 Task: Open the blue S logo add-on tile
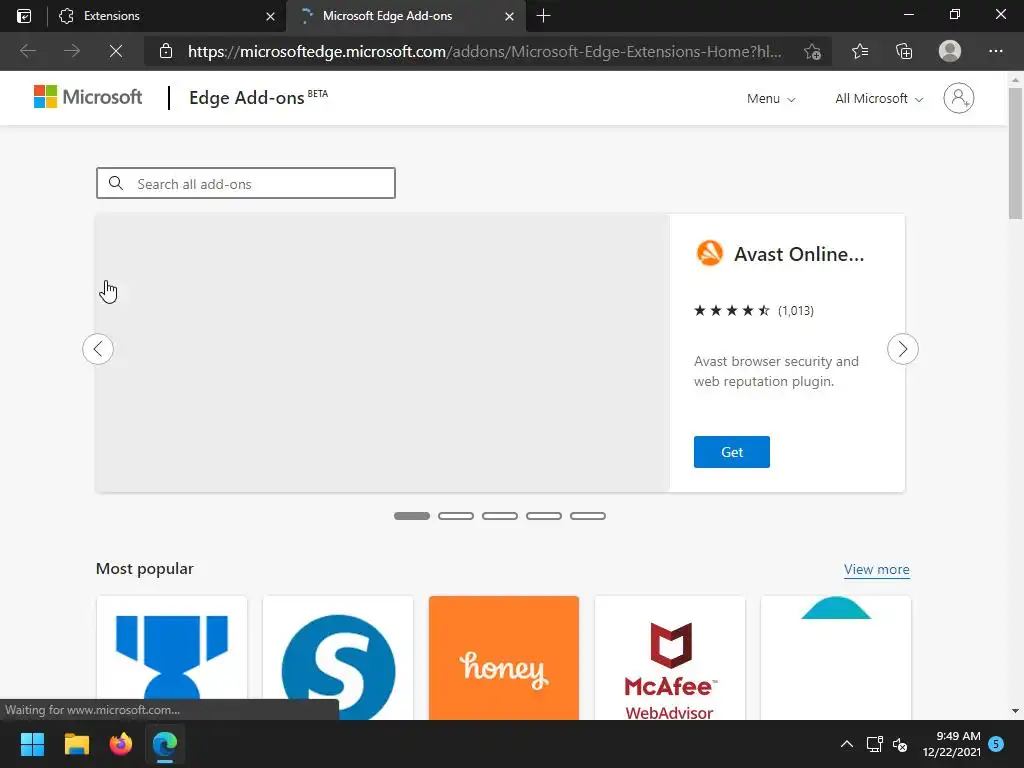pos(338,658)
